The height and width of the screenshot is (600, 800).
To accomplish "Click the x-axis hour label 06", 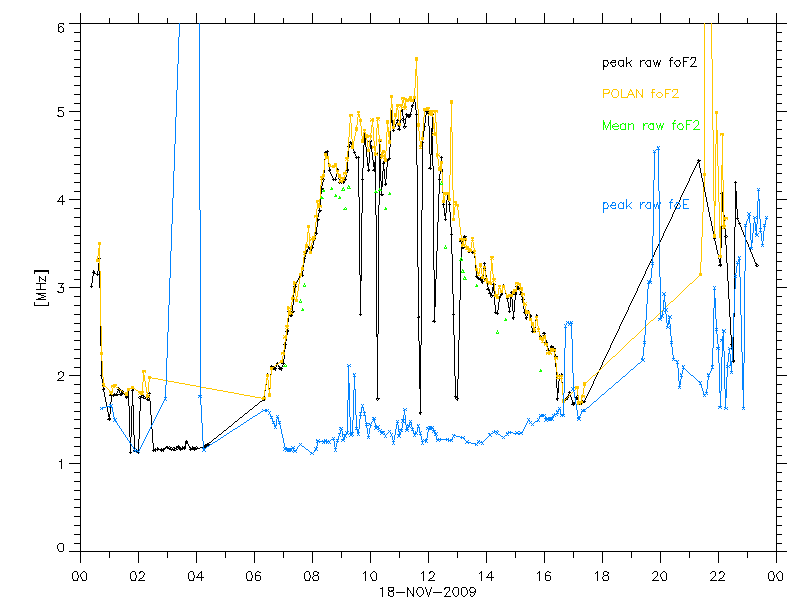I will [254, 577].
